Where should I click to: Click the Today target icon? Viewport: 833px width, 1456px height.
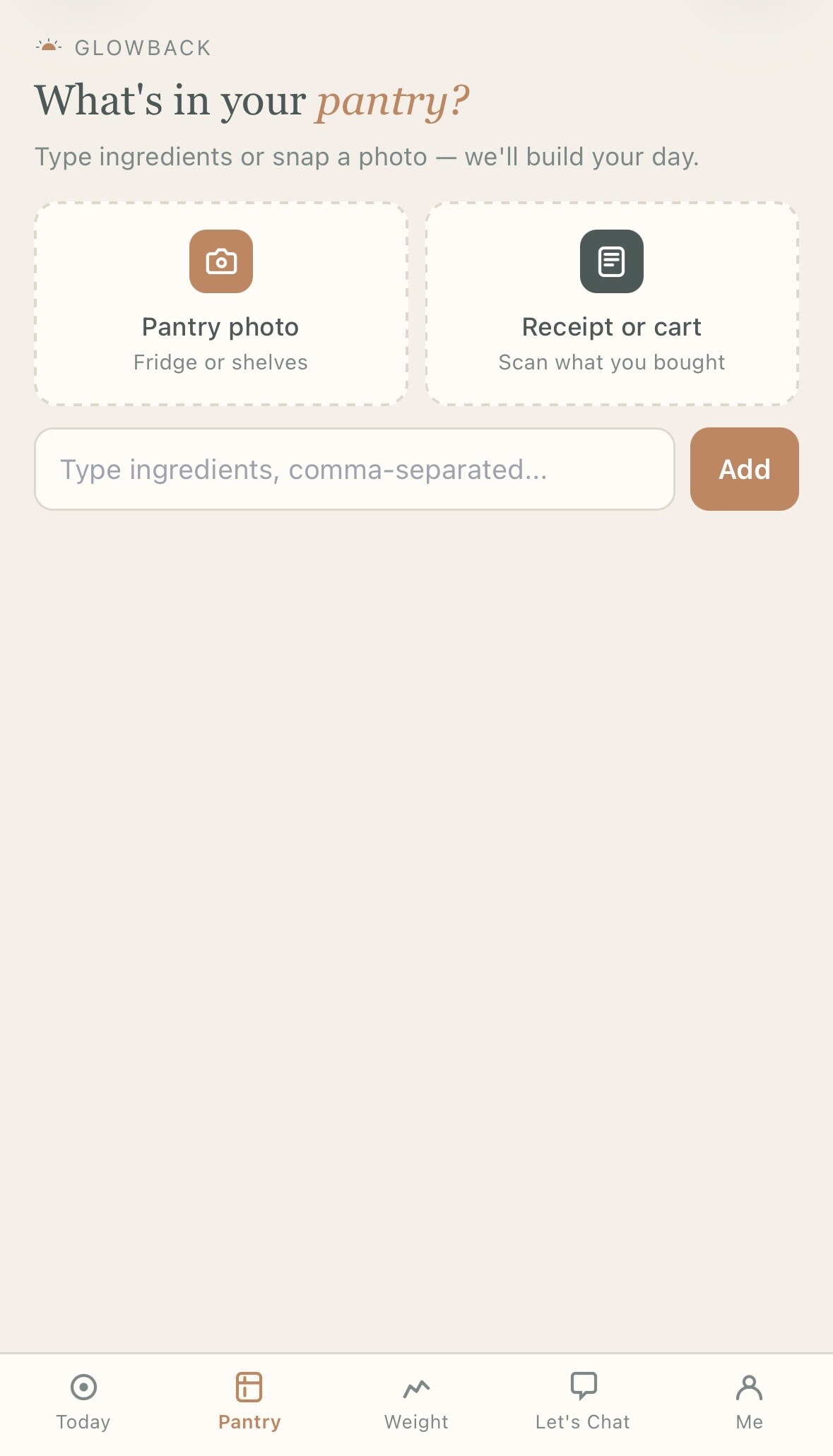(83, 1387)
